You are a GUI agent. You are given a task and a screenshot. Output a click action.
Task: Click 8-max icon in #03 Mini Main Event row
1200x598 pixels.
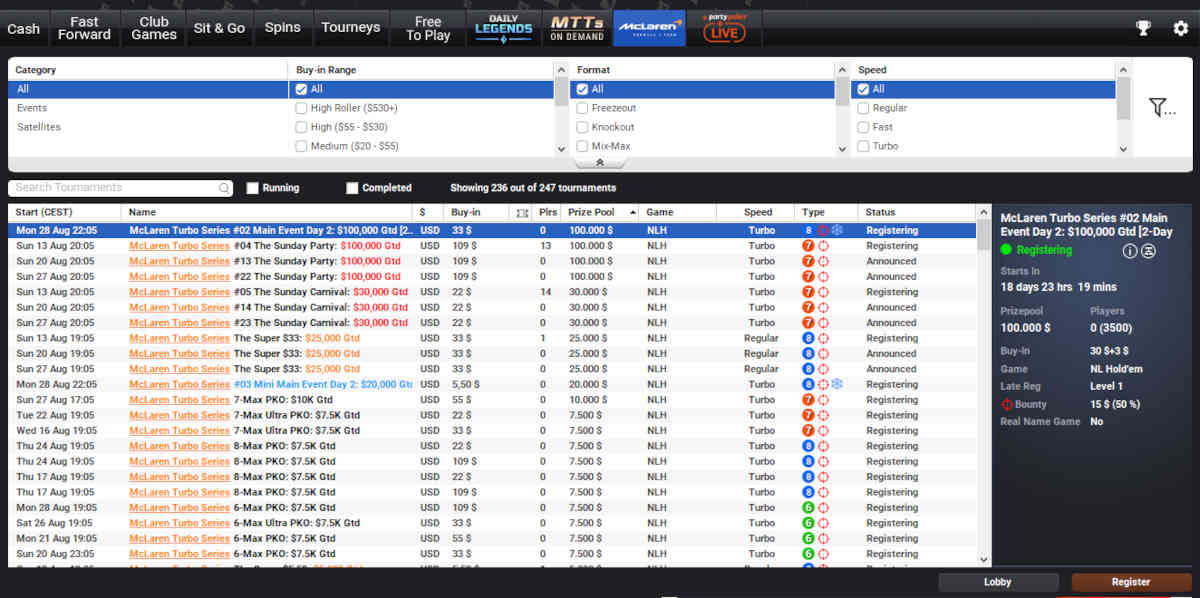[808, 384]
